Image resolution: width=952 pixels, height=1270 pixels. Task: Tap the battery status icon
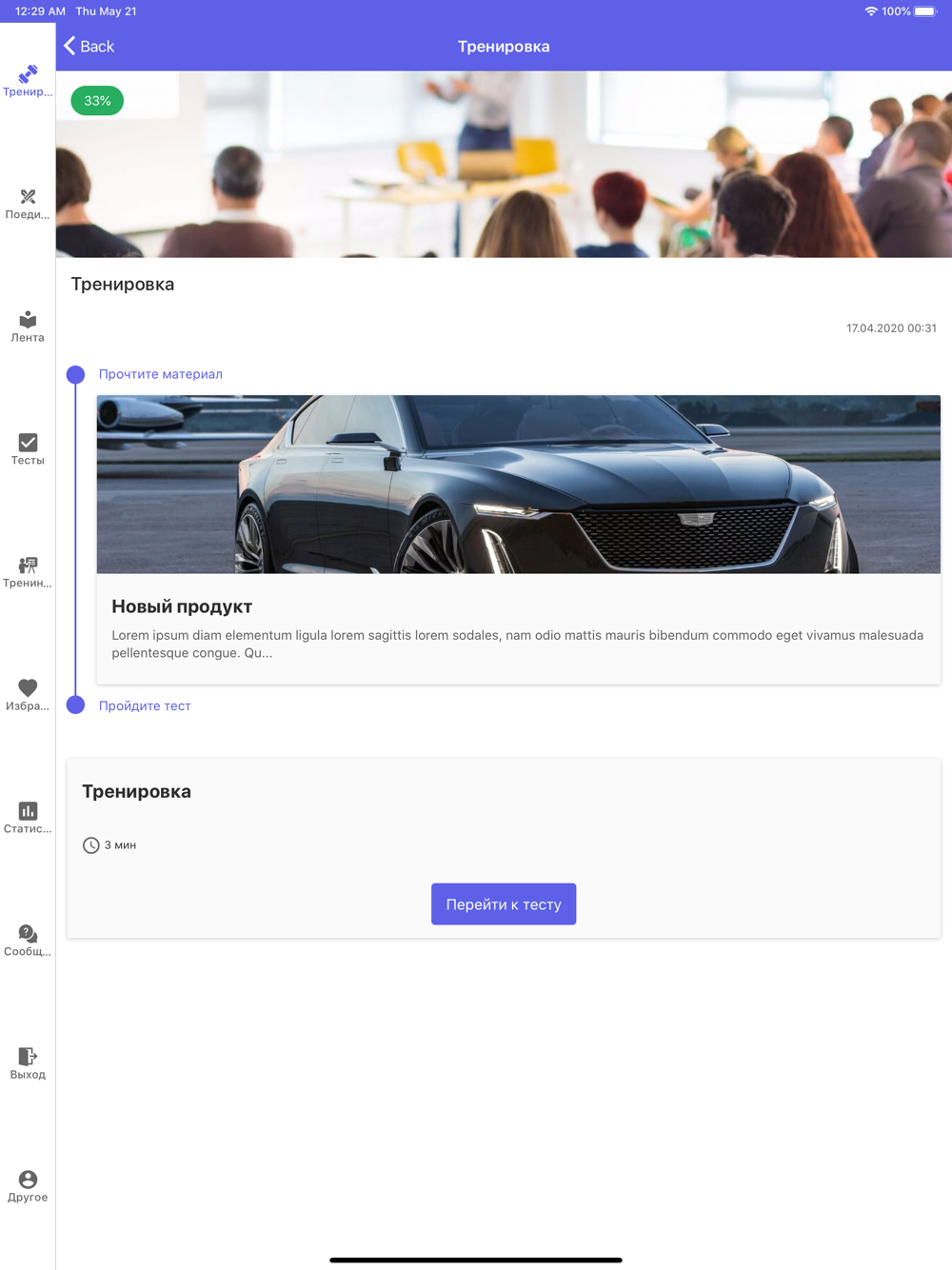925,11
